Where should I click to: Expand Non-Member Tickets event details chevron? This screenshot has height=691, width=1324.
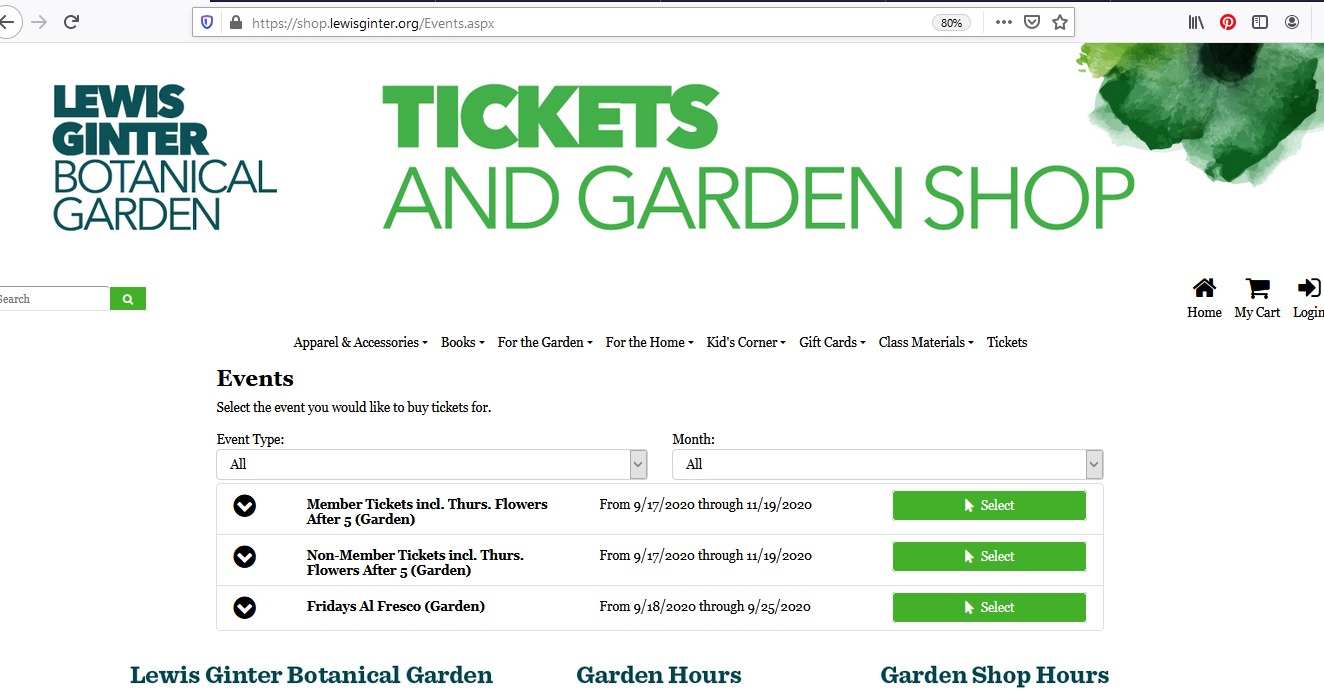tap(245, 557)
